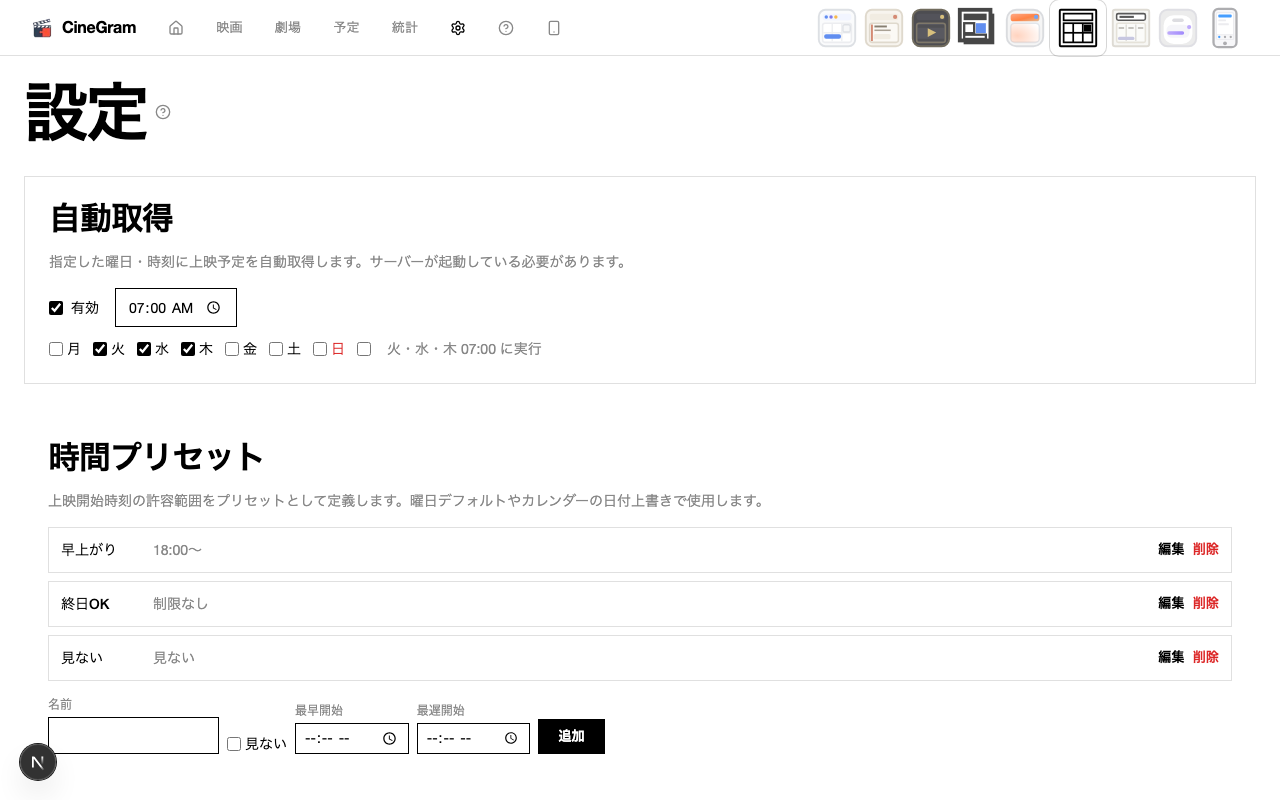Select the mobile device icon in the navbar

tap(553, 27)
